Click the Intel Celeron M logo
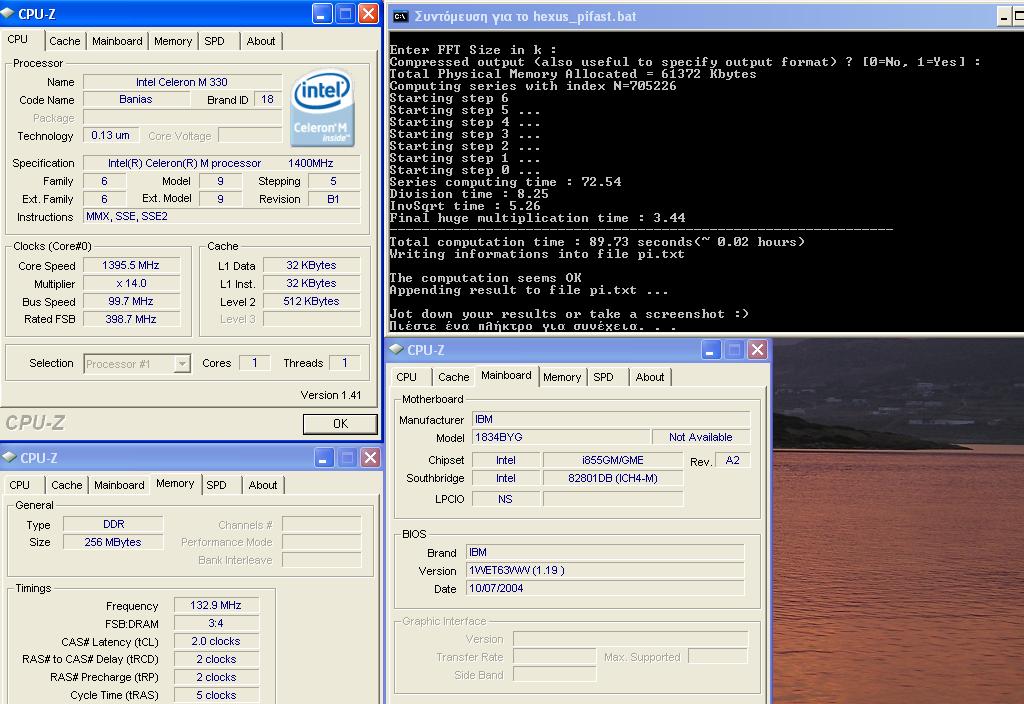1024x704 pixels. click(322, 108)
